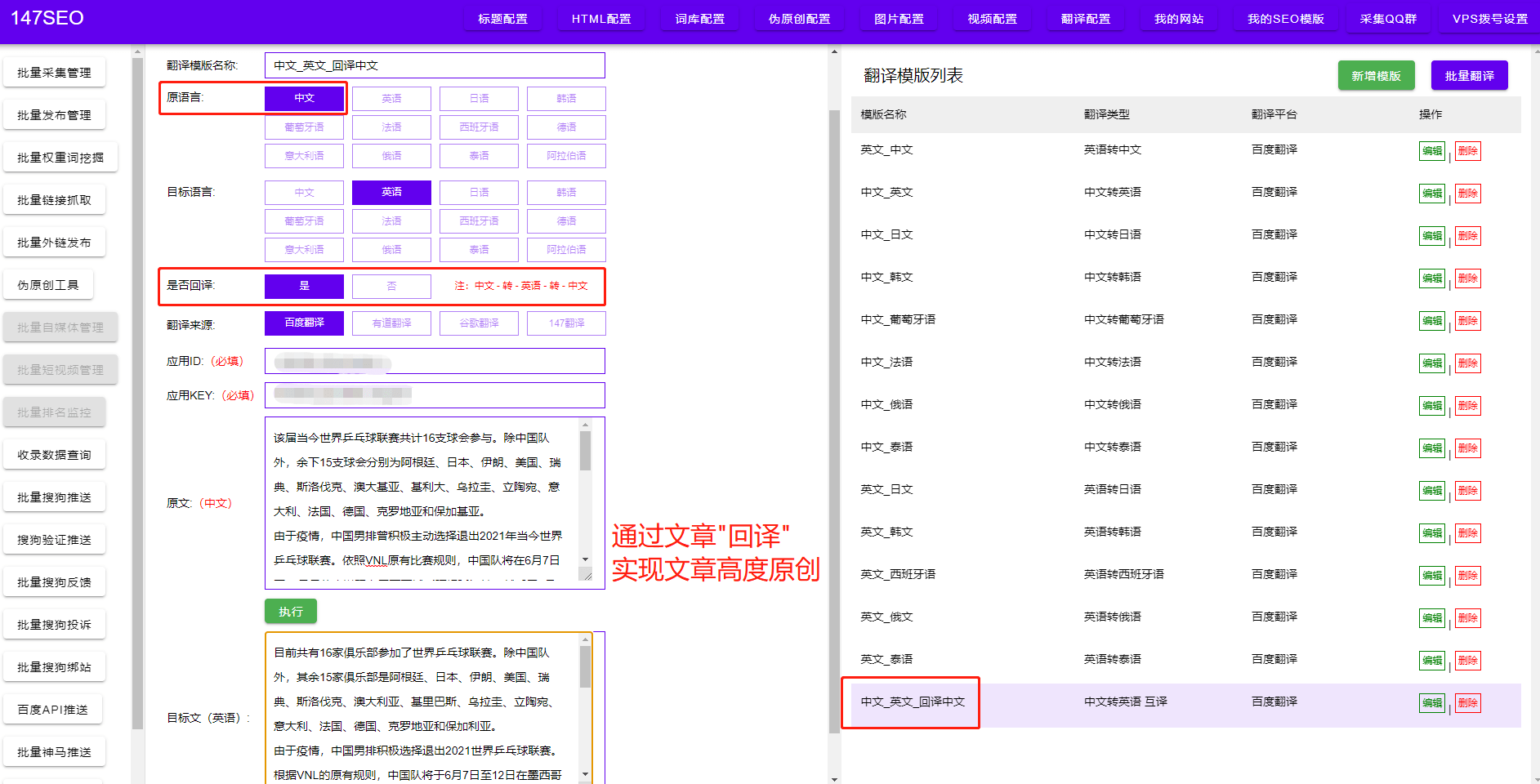
Task: Click the 批量翻译 button
Action: 1469,75
